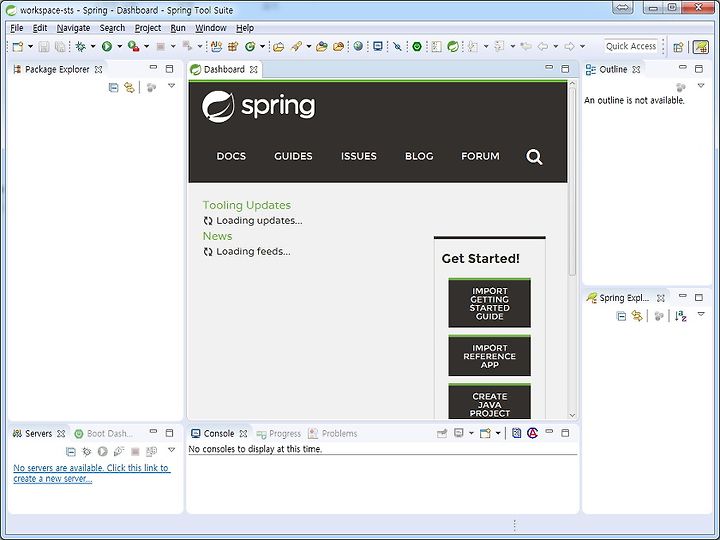This screenshot has height=540, width=720.
Task: Open the Window menu
Action: pyautogui.click(x=211, y=28)
